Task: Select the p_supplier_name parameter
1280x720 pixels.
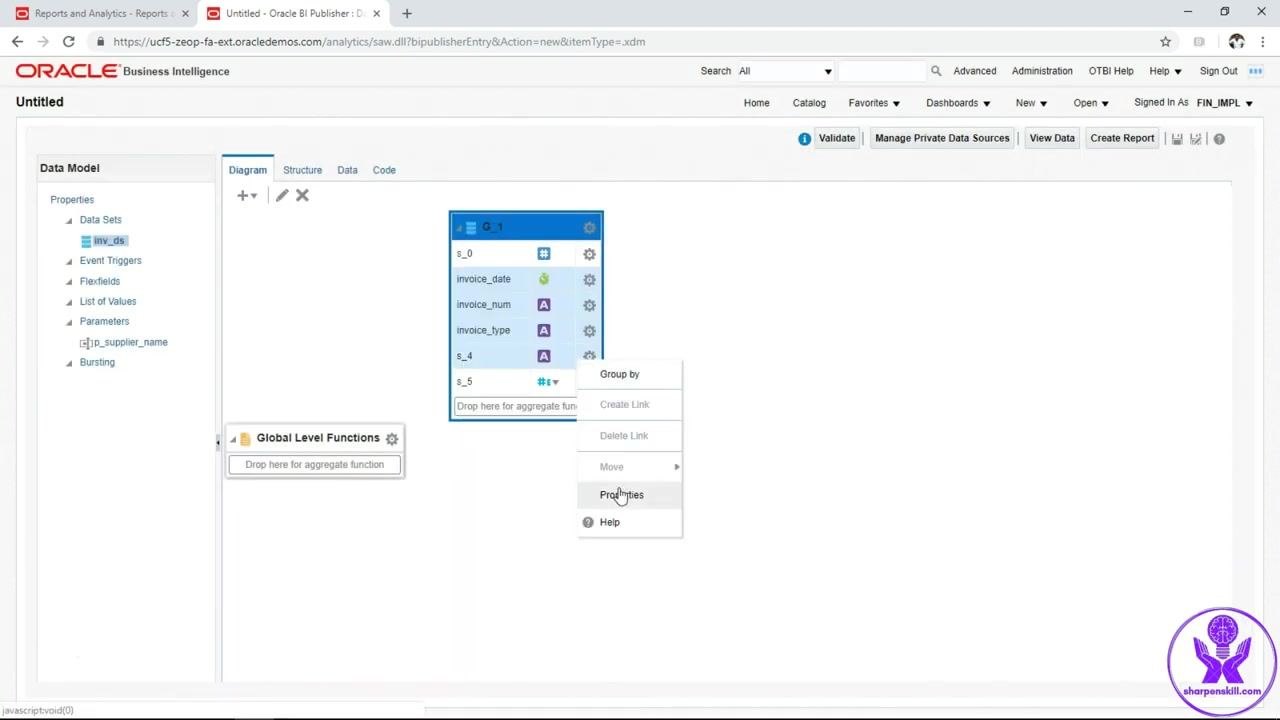Action: point(130,342)
